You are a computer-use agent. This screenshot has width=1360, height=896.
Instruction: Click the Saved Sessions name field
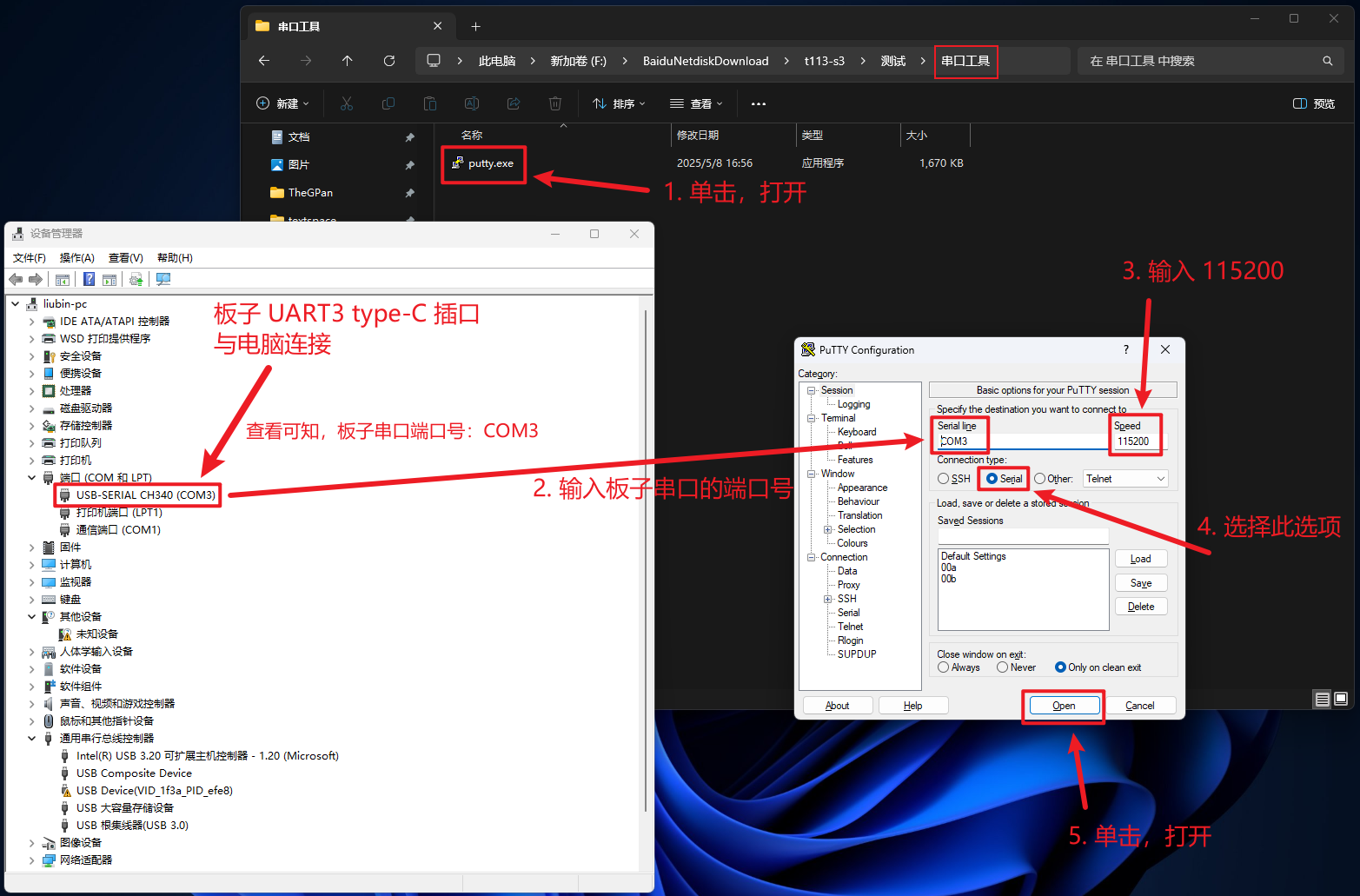pos(1024,536)
